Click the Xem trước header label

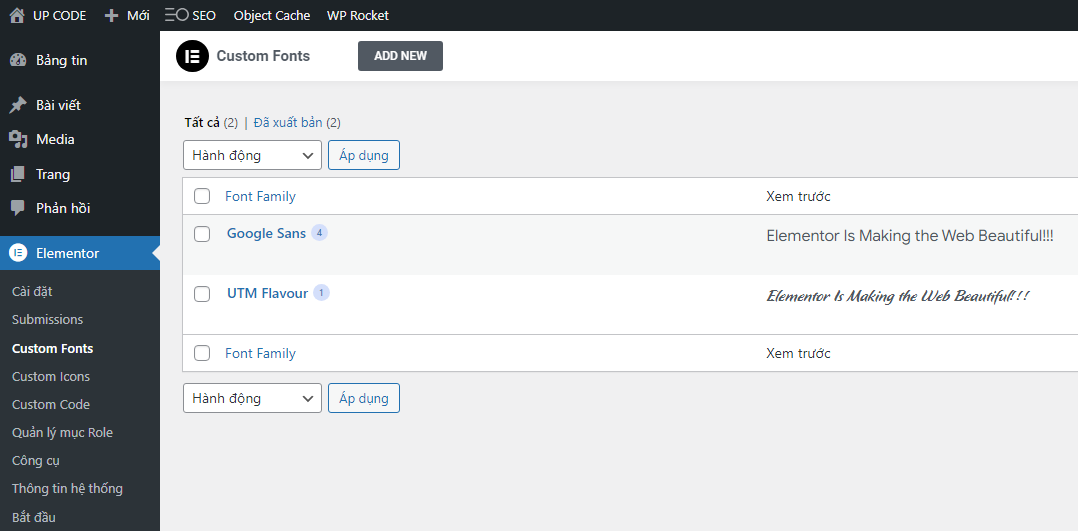(798, 197)
